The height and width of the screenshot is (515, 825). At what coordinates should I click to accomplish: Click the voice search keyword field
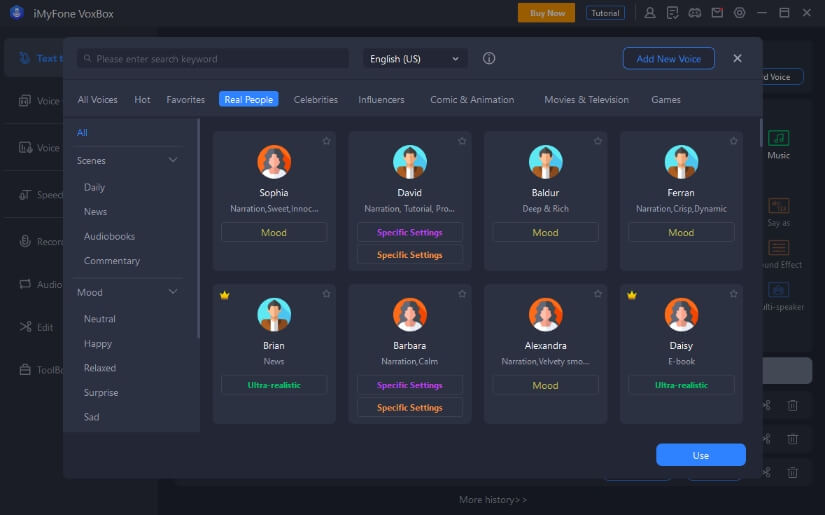[x=213, y=58]
